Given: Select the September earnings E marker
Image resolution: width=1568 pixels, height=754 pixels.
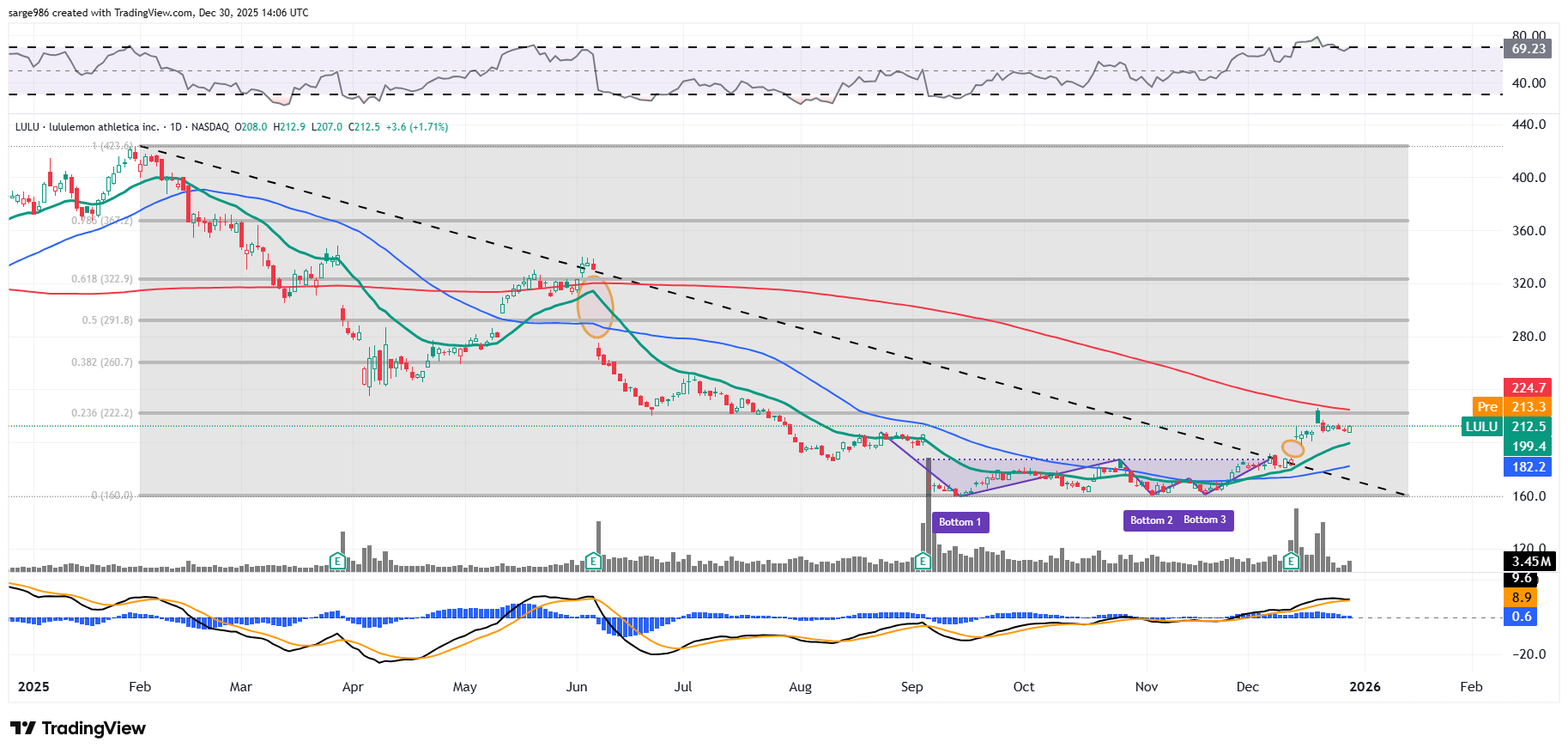Looking at the screenshot, I should pyautogui.click(x=923, y=562).
